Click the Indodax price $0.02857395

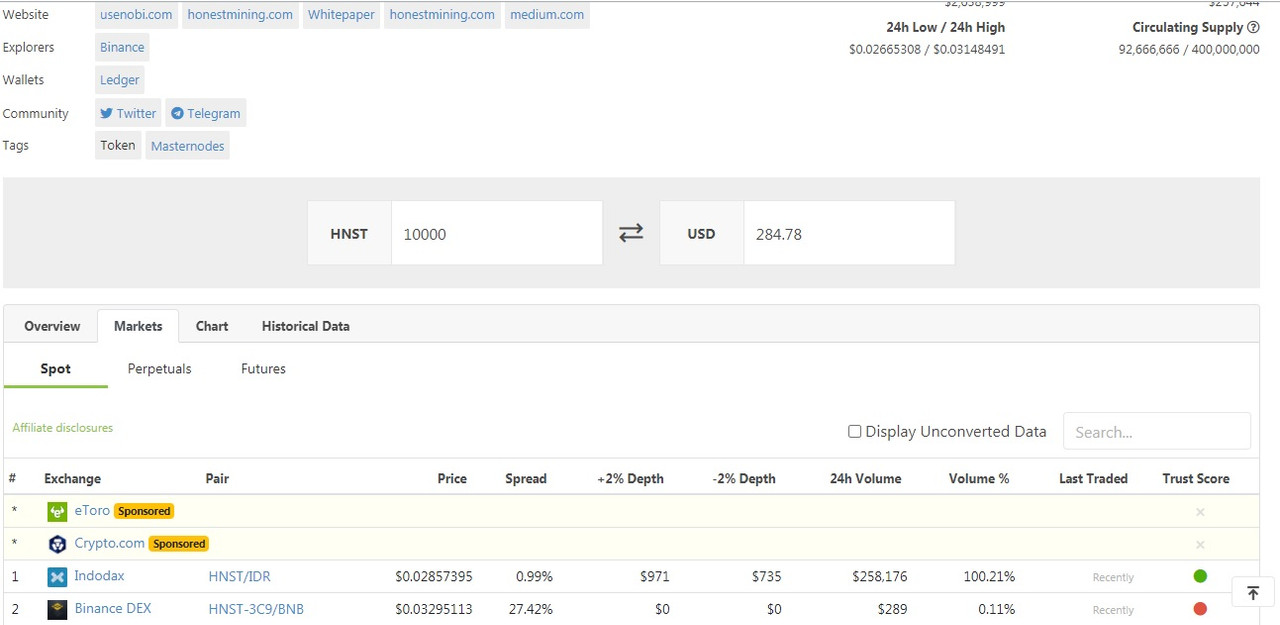434,576
